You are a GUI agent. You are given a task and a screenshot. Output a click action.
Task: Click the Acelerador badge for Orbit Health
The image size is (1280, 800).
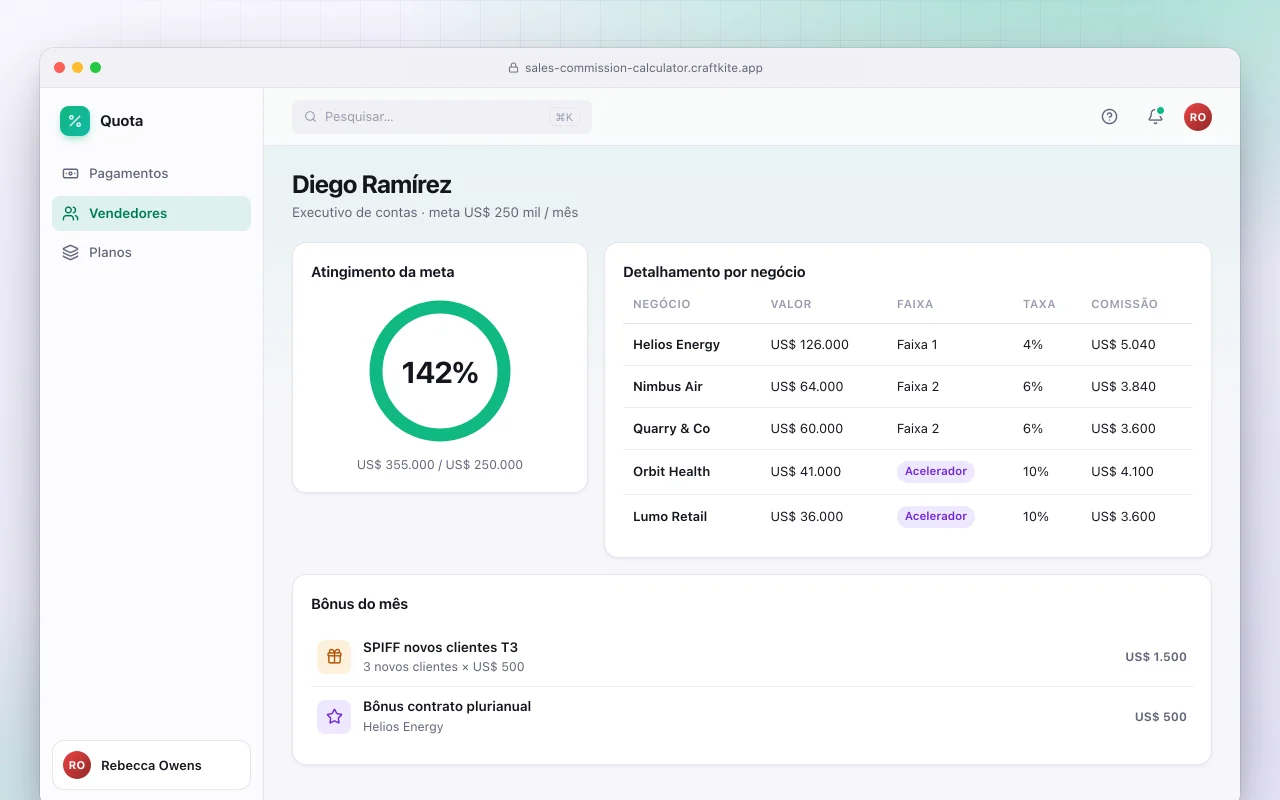936,471
